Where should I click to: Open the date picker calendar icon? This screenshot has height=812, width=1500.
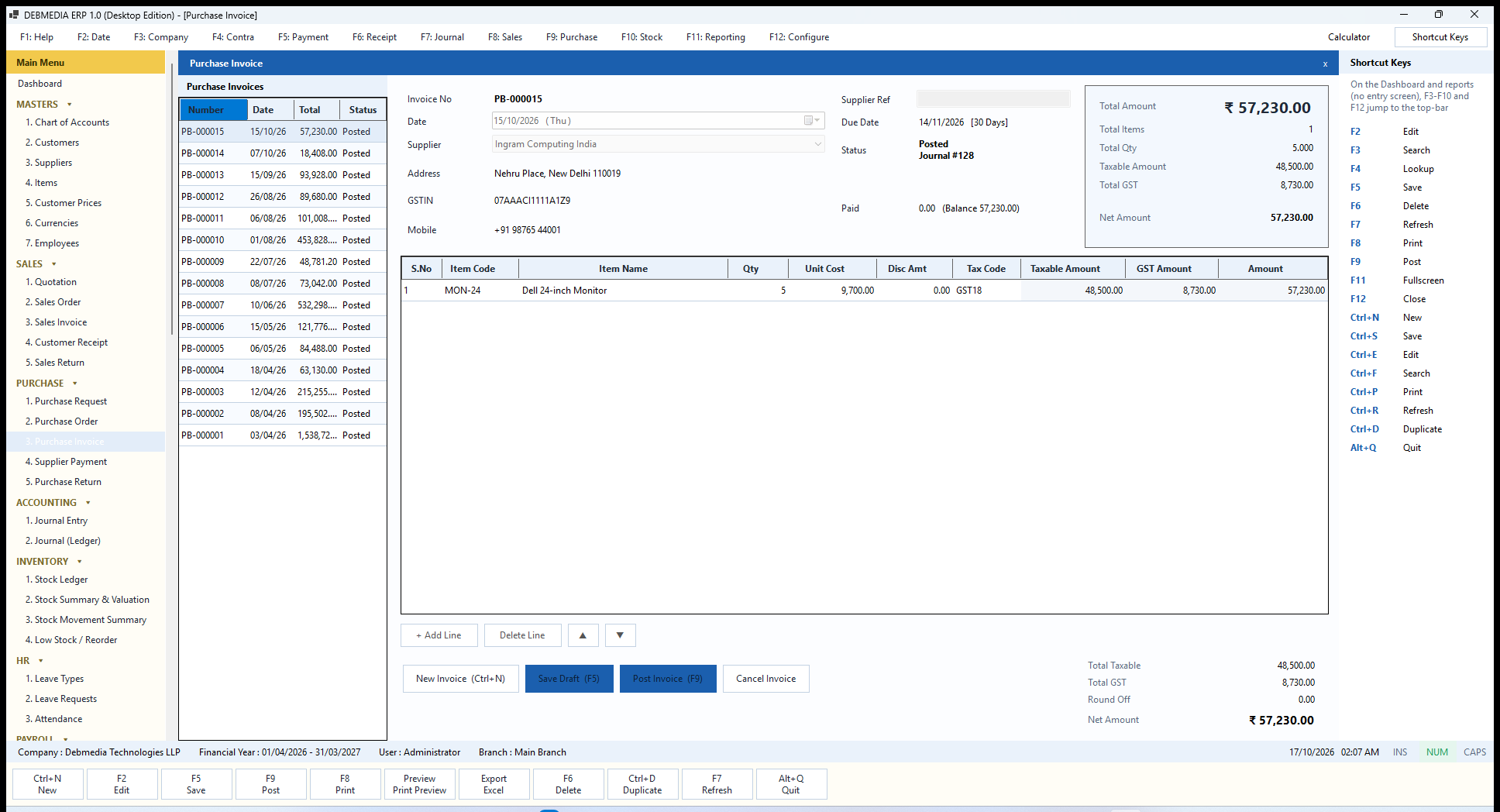811,120
